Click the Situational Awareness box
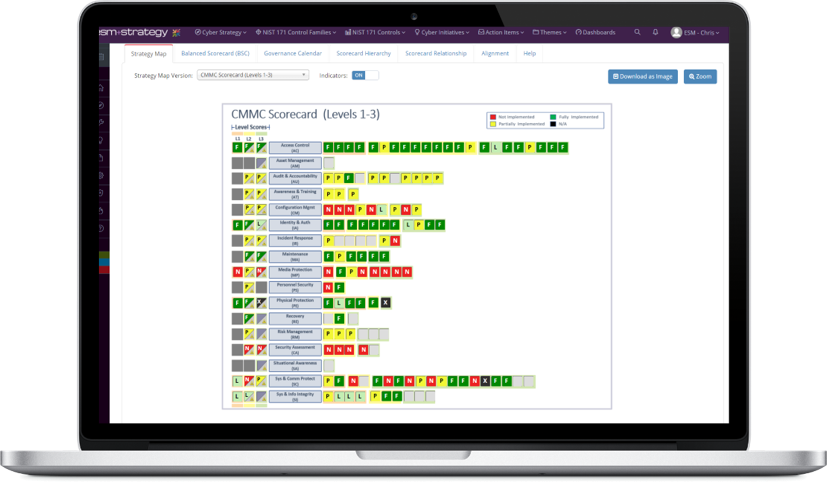This screenshot has width=827, height=482. pos(295,365)
